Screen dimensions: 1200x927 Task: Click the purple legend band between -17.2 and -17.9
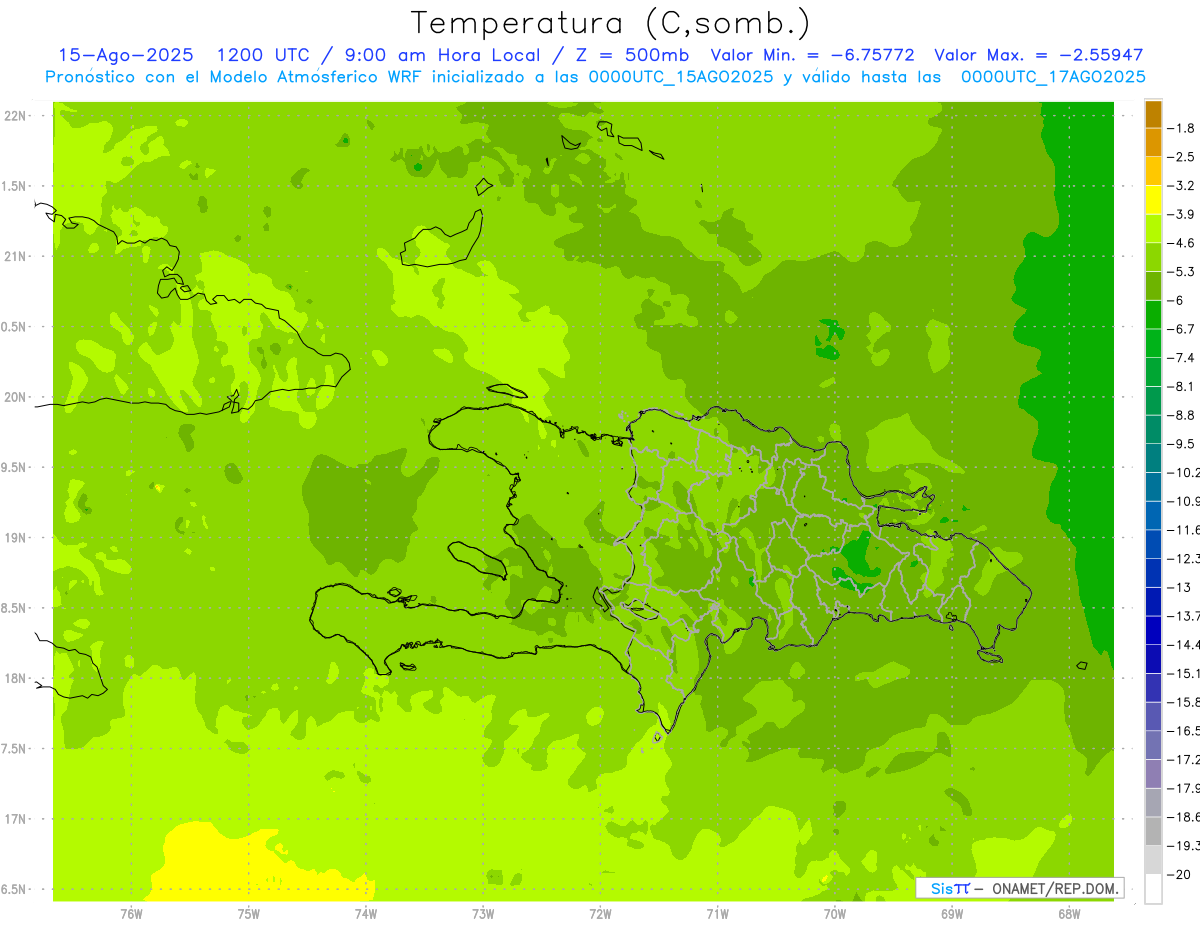[x=1153, y=774]
